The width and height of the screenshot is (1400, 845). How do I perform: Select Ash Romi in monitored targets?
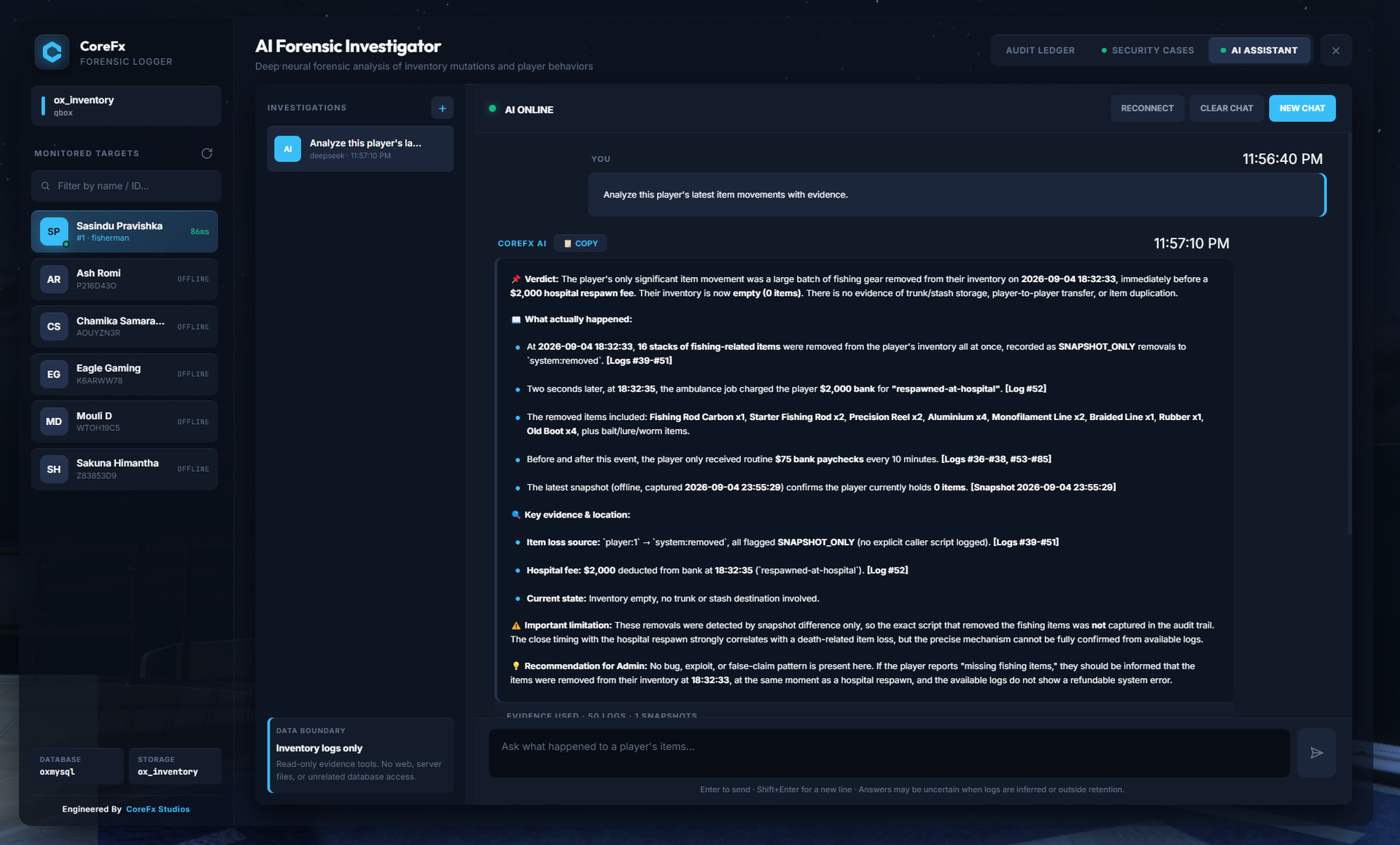point(125,279)
